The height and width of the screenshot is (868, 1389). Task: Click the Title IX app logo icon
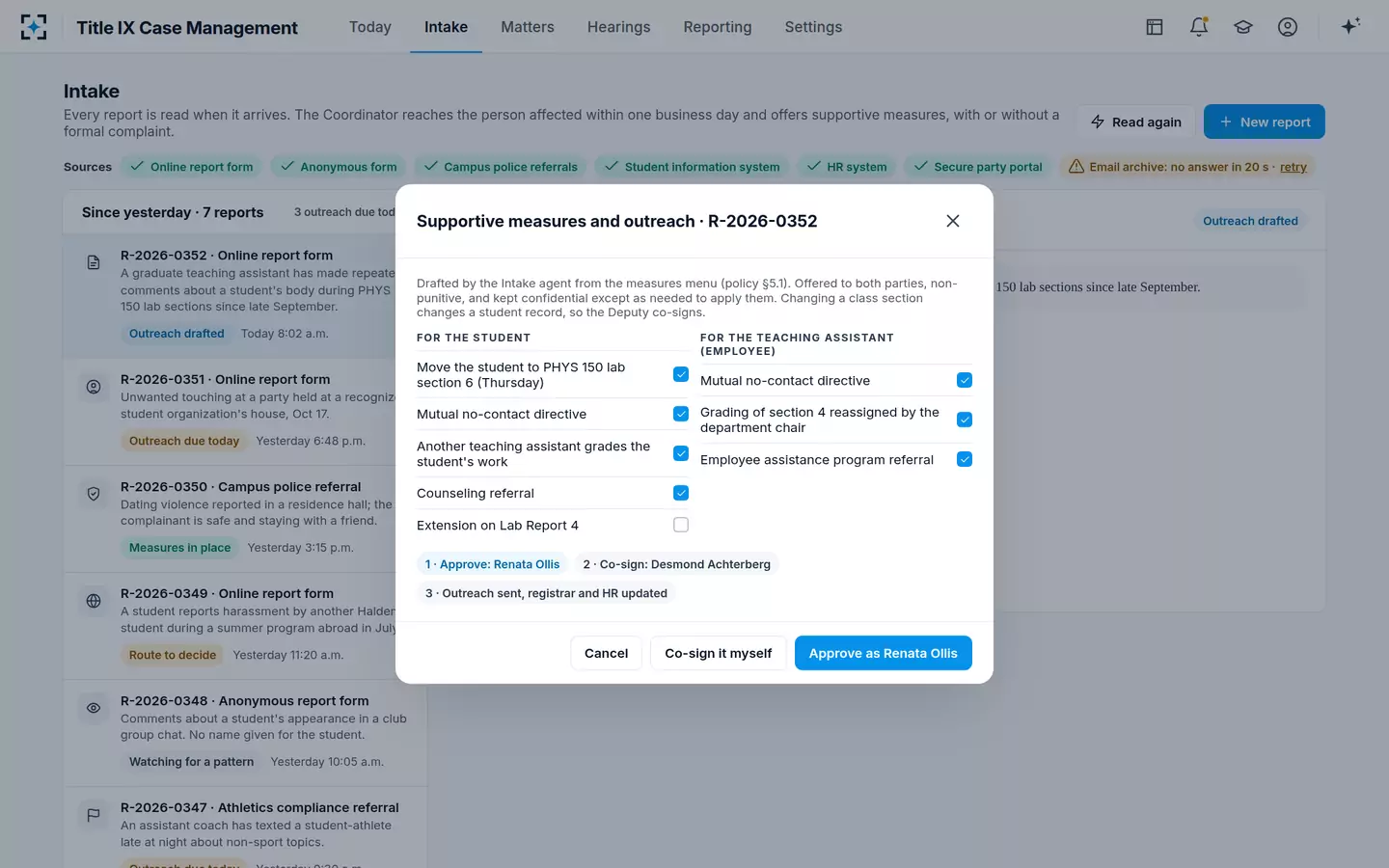(34, 27)
